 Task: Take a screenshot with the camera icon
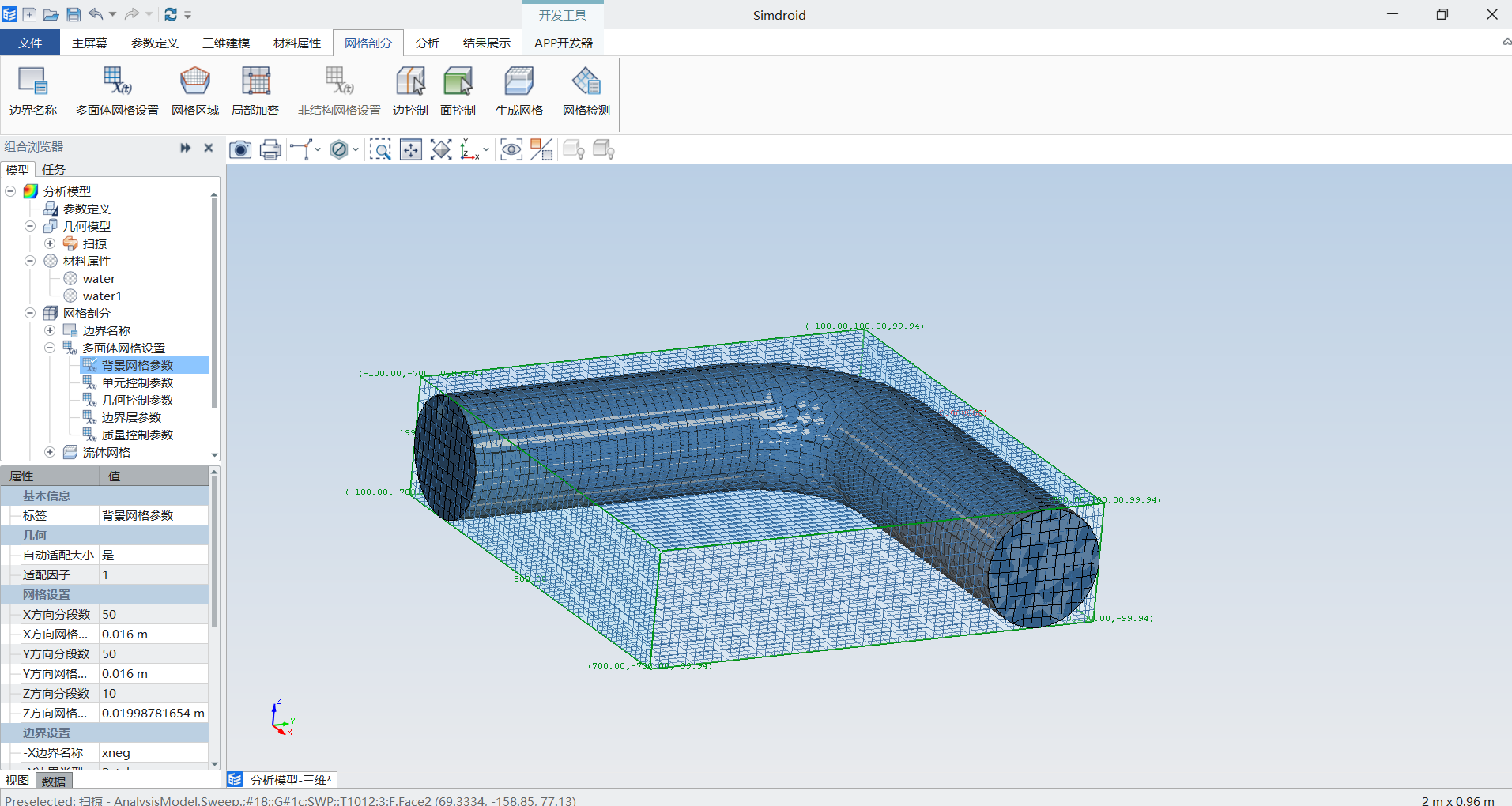tap(240, 149)
